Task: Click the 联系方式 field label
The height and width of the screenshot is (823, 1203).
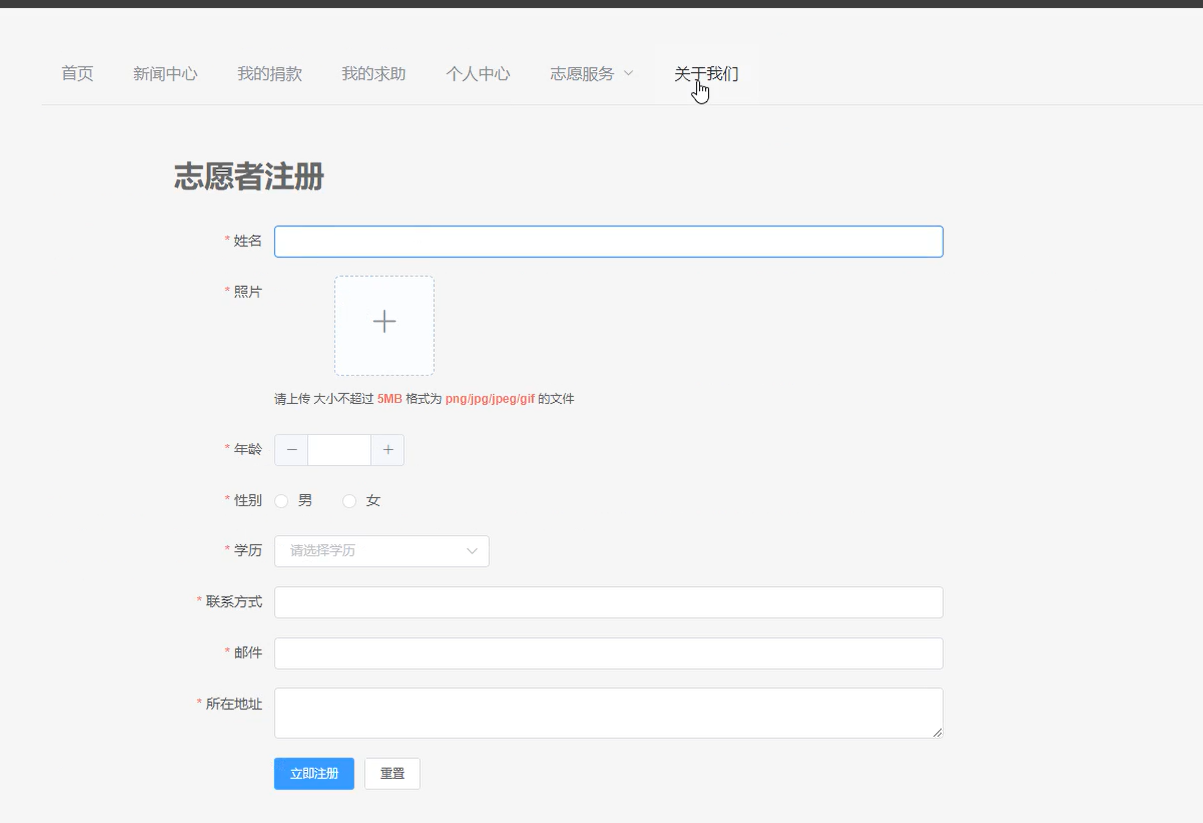Action: click(234, 602)
